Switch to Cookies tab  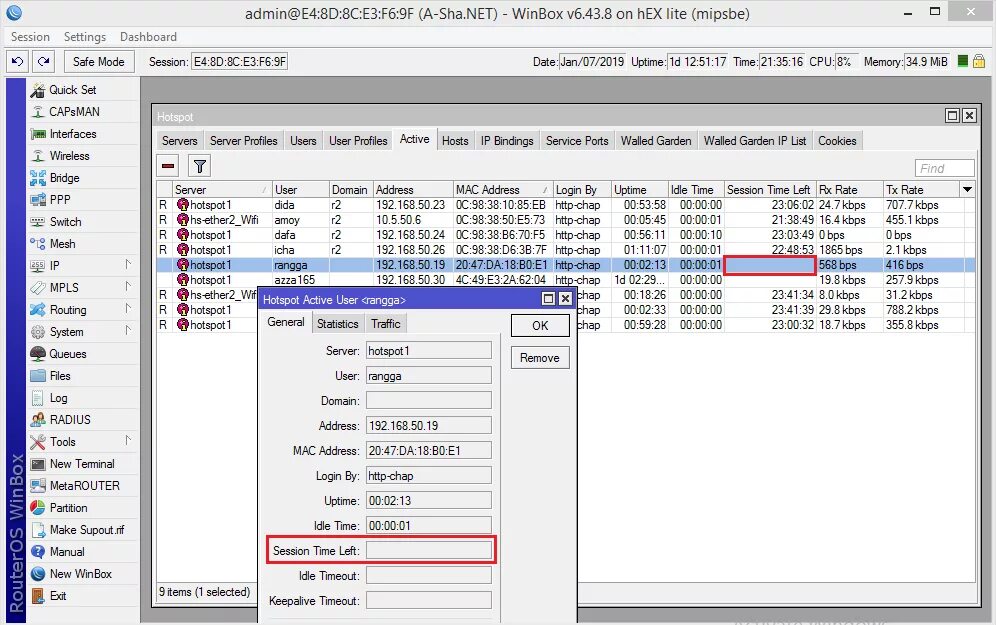(x=837, y=141)
